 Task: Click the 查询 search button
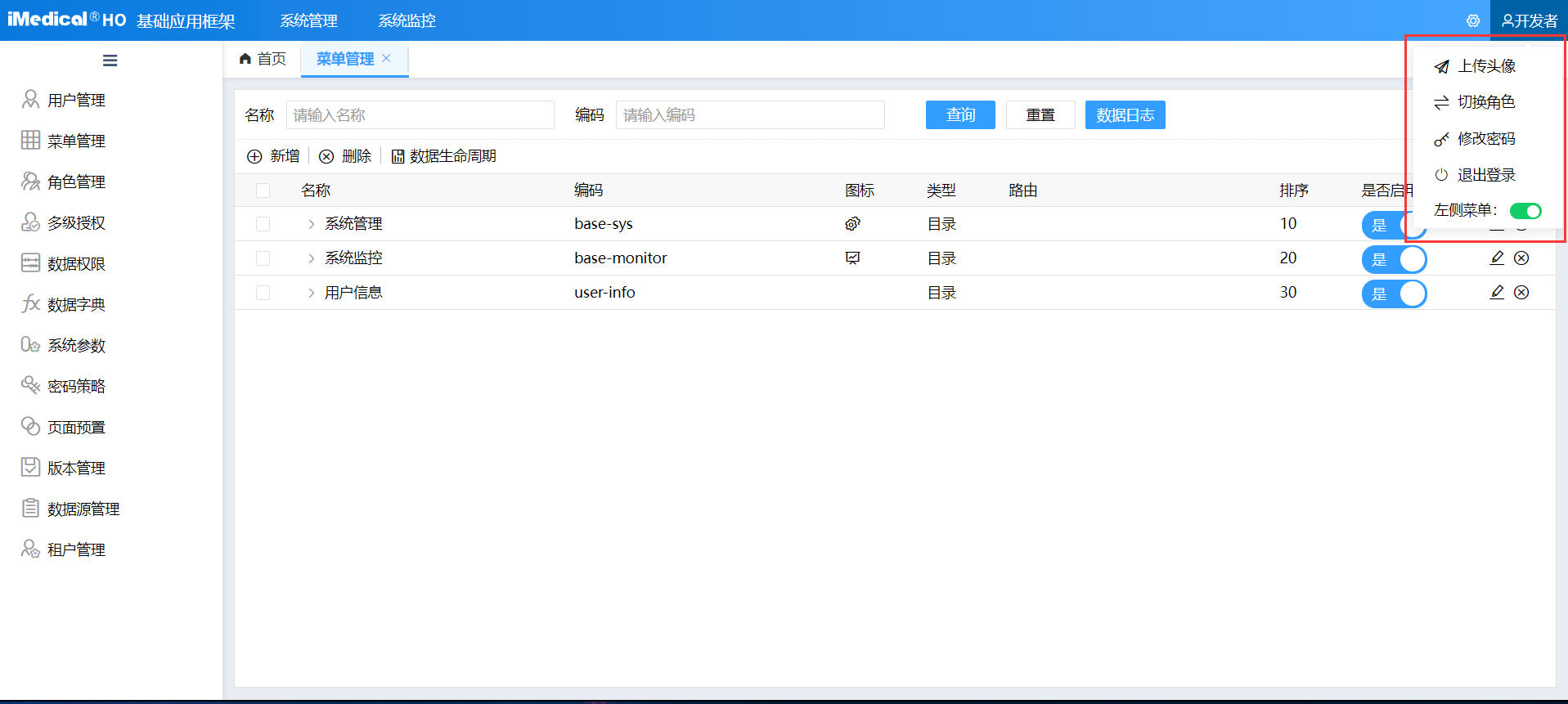pos(960,115)
